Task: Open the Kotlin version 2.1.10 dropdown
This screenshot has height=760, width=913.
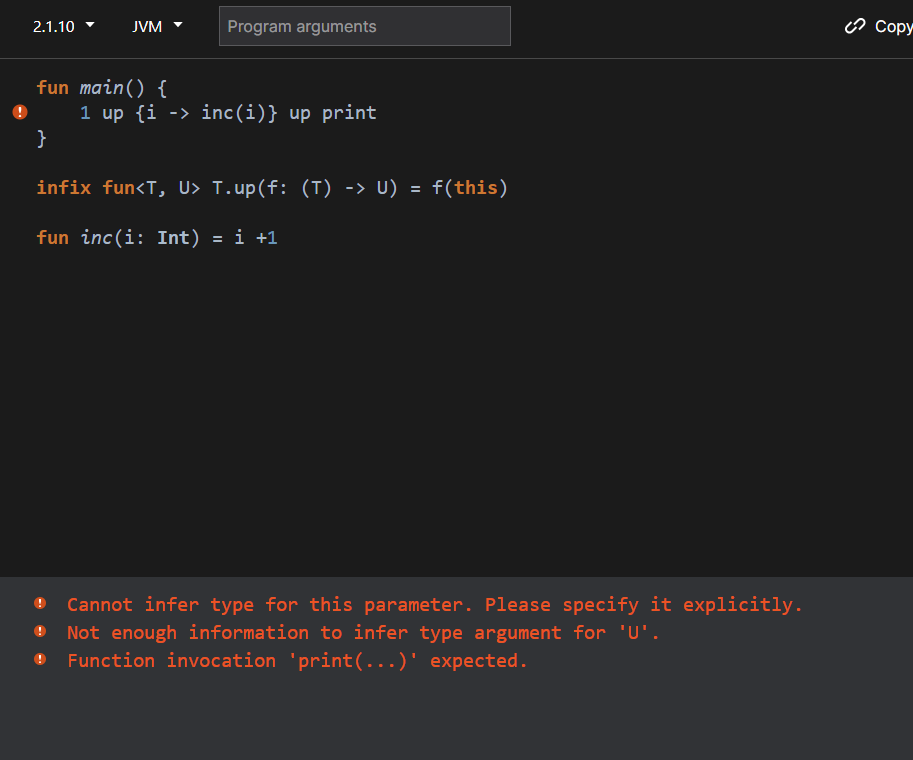Action: pos(63,26)
